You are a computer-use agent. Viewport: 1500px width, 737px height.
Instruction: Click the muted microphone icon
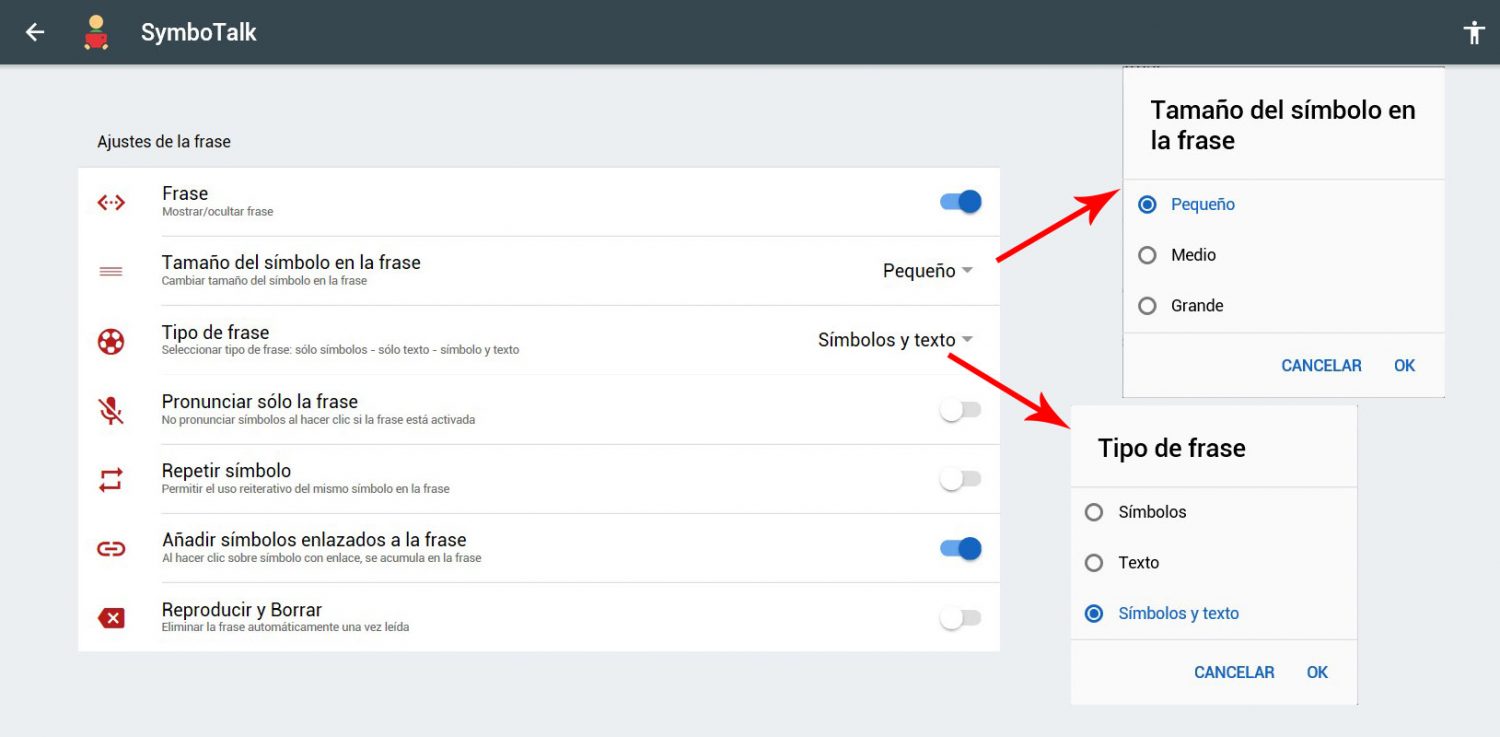pos(111,409)
